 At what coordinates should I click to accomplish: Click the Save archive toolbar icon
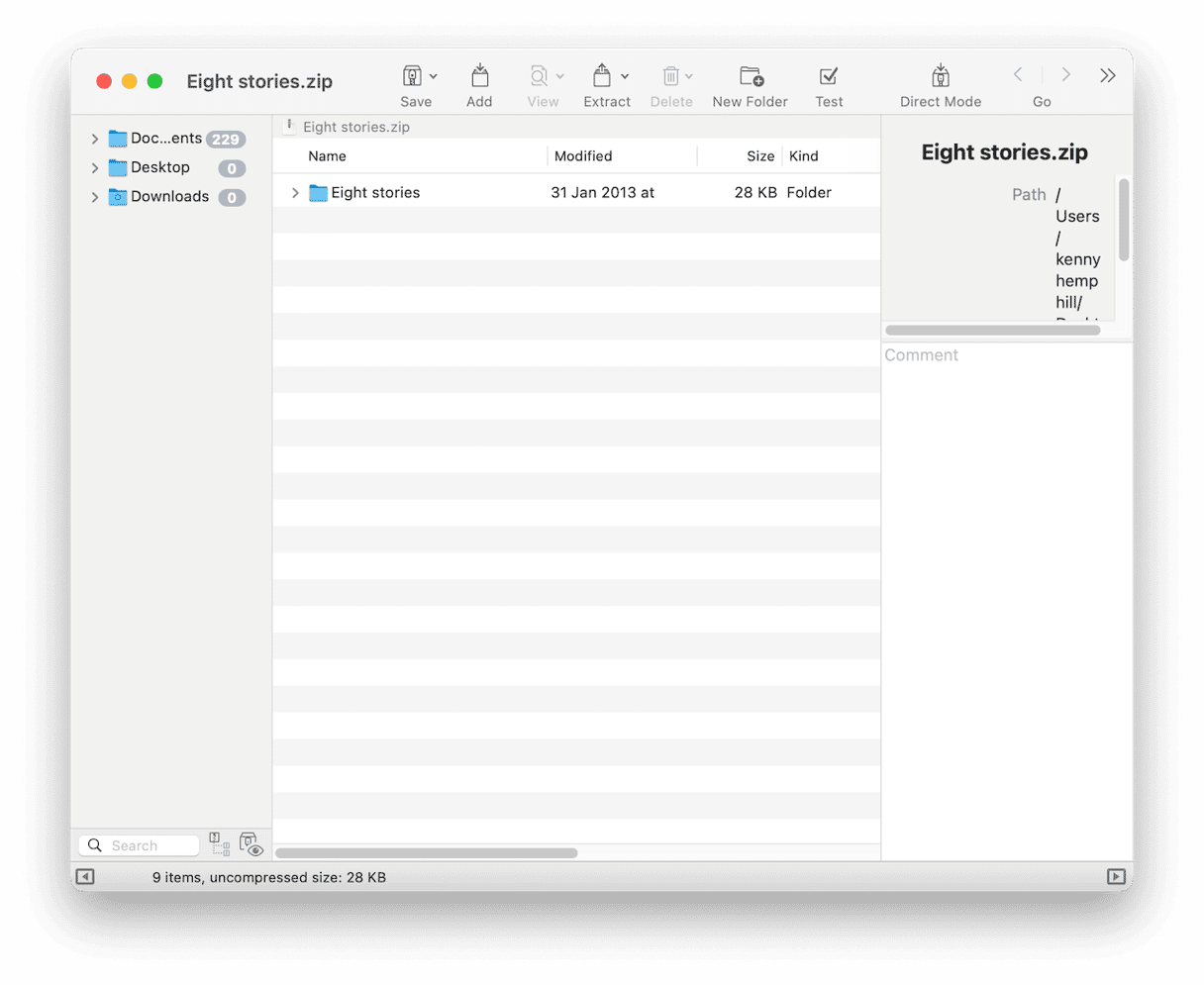(x=412, y=76)
